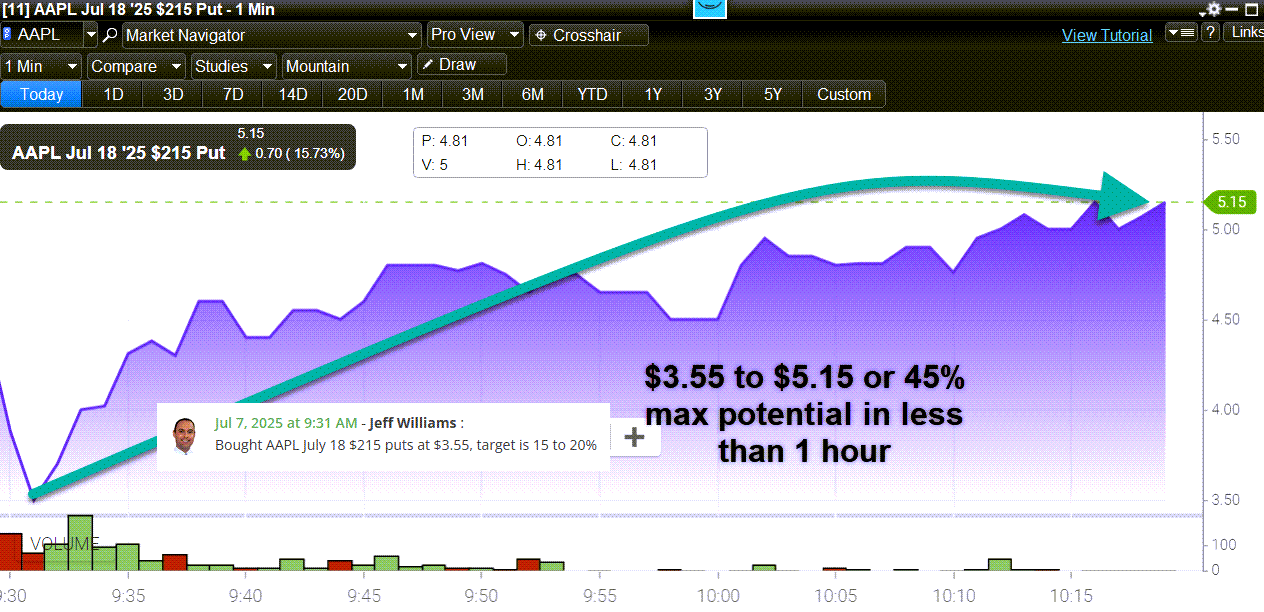Click the 9:35 time axis label

click(x=128, y=594)
